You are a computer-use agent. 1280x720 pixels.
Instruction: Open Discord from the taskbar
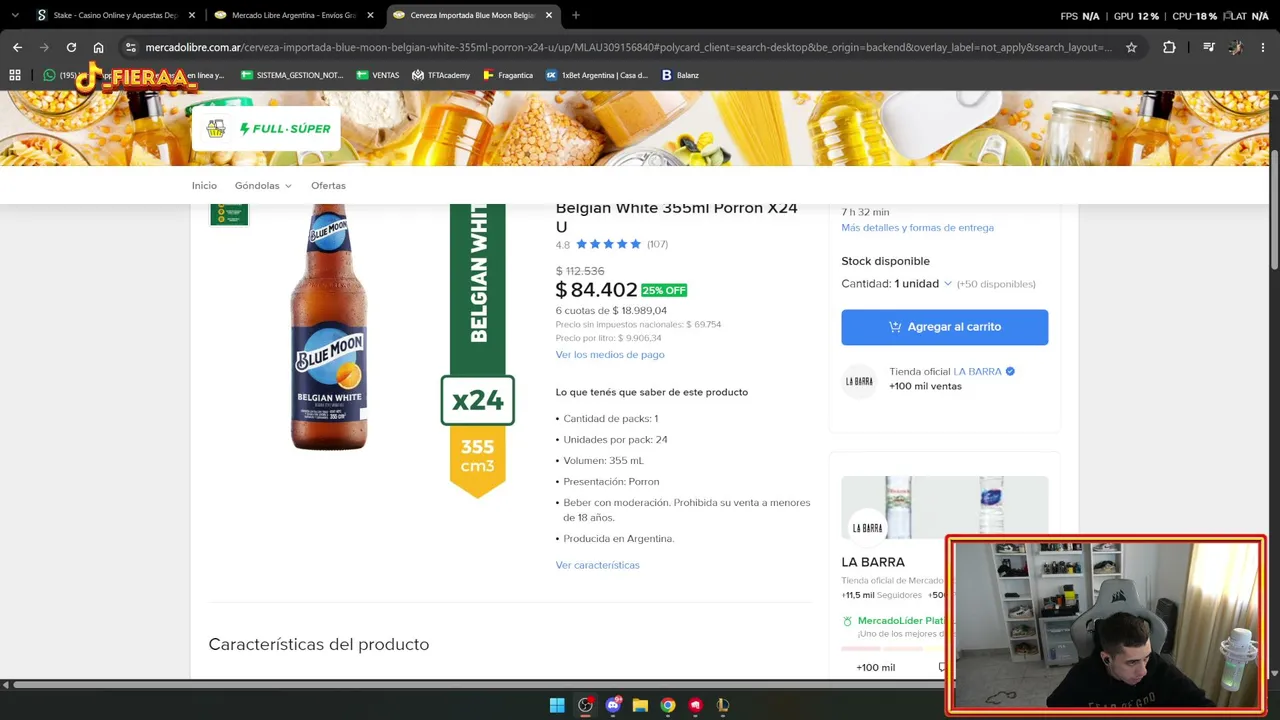coord(613,705)
